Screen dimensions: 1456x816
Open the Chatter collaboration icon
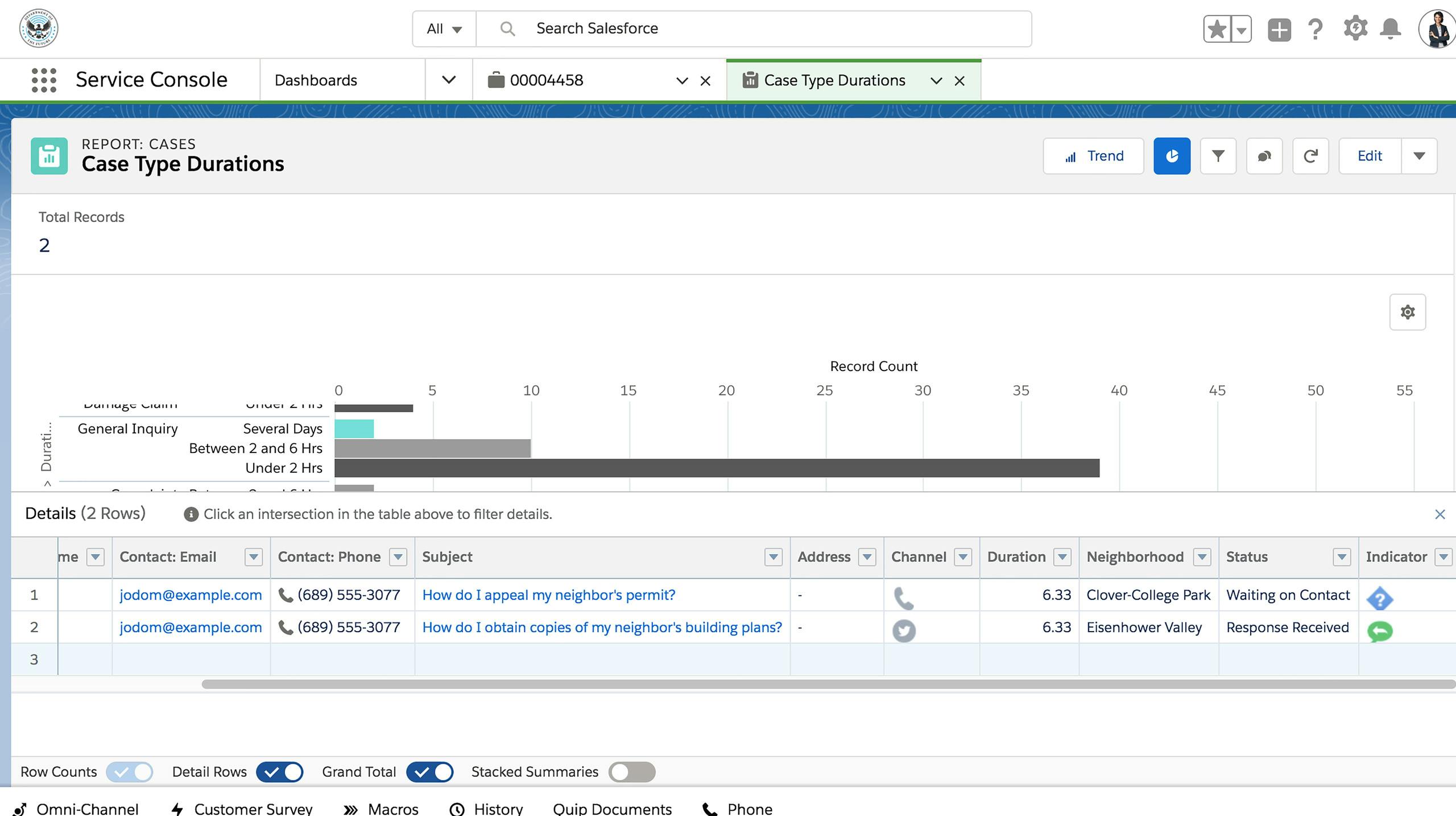pyautogui.click(x=1264, y=156)
